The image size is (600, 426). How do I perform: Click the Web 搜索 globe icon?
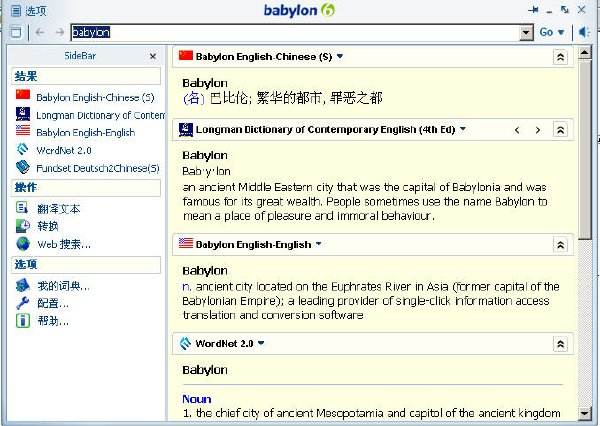click(x=23, y=243)
